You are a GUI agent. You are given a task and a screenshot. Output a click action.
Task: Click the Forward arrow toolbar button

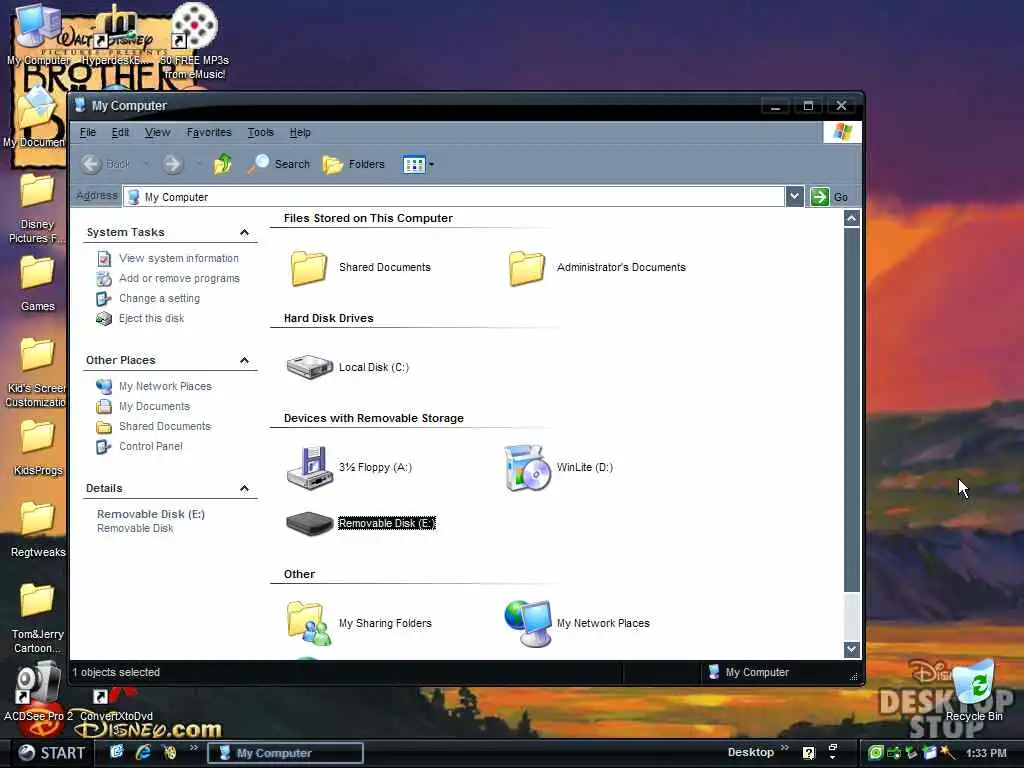(173, 164)
